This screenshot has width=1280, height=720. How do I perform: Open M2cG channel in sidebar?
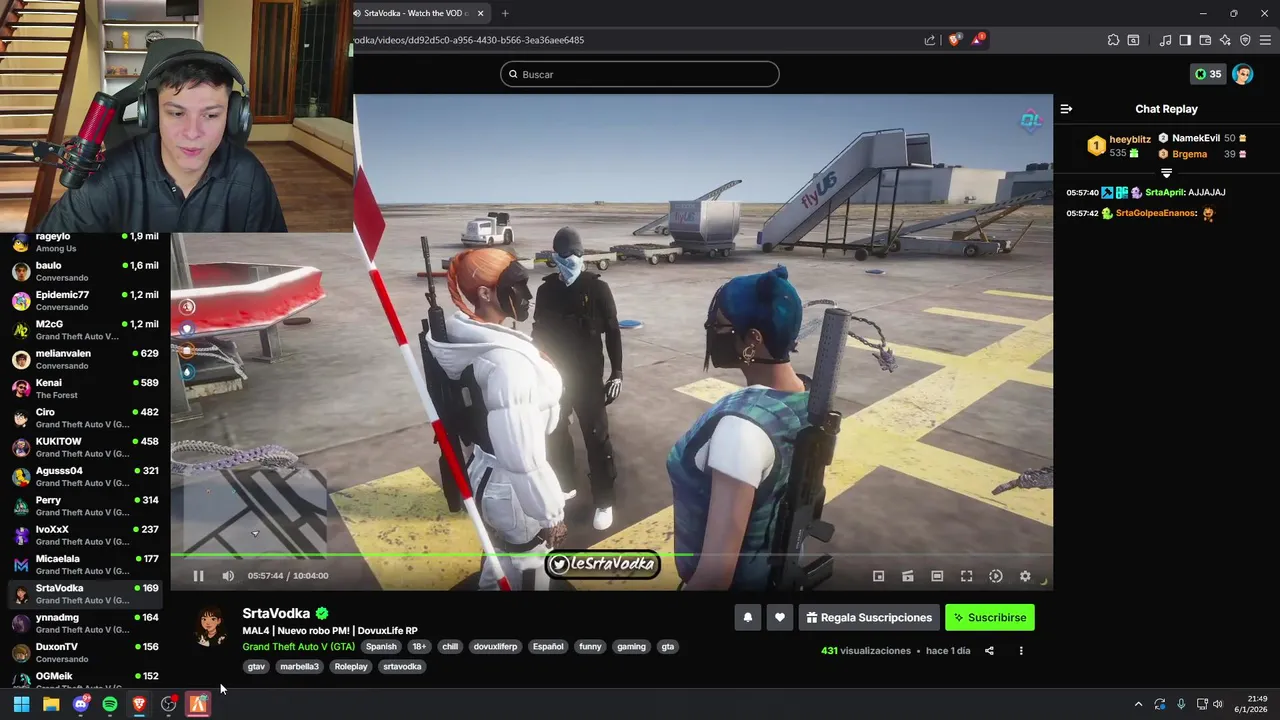pos(85,330)
